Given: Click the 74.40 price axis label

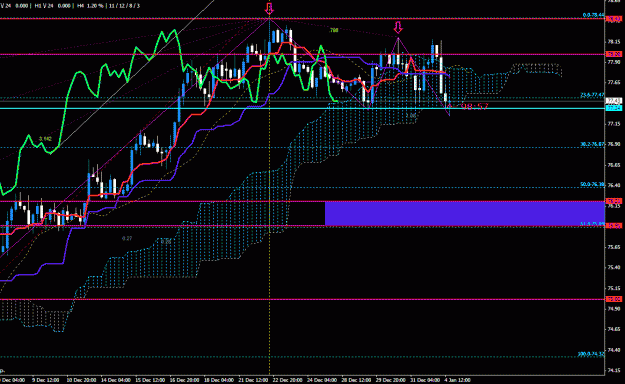Looking at the screenshot, I should [613, 350].
